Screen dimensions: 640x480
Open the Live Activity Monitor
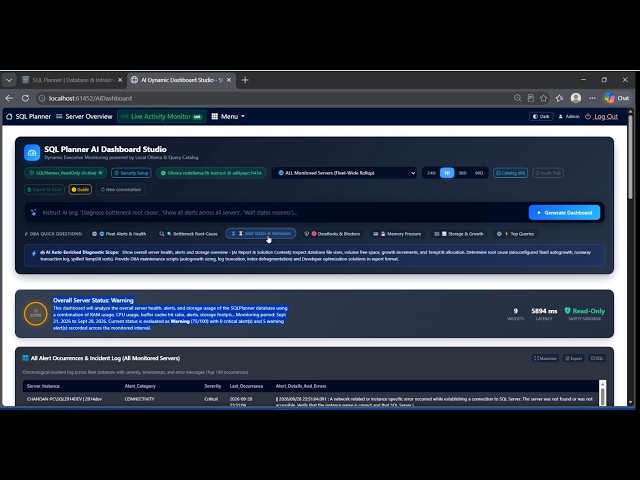(162, 116)
